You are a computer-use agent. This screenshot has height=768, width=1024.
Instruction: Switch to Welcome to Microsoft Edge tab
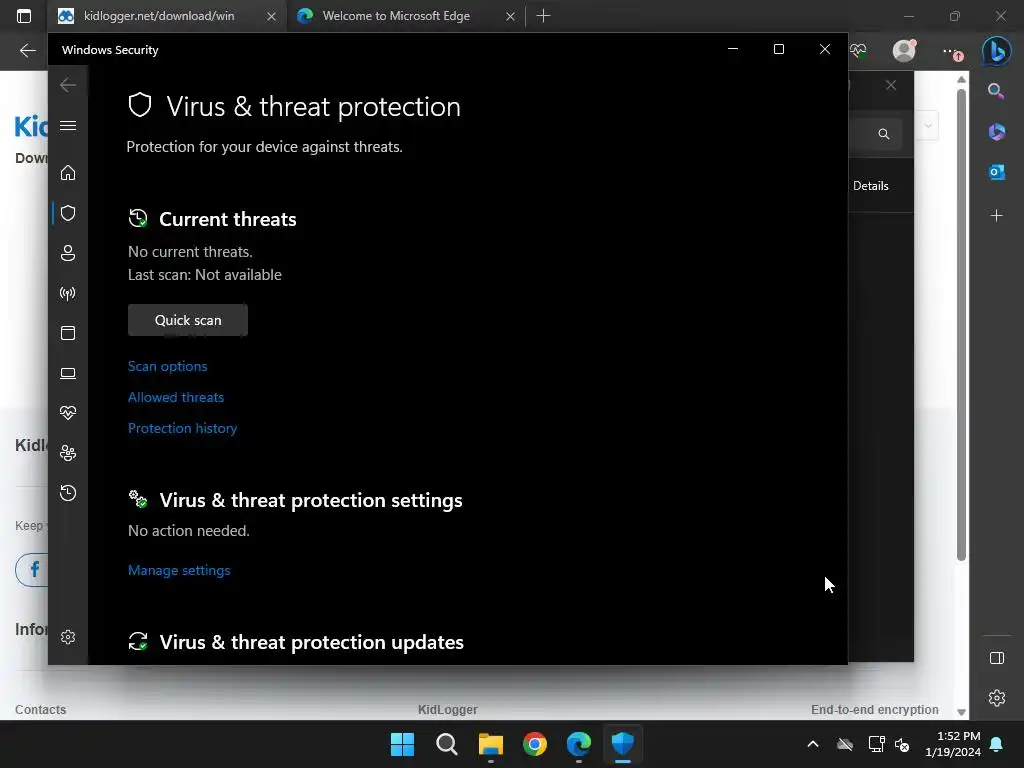tap(396, 16)
